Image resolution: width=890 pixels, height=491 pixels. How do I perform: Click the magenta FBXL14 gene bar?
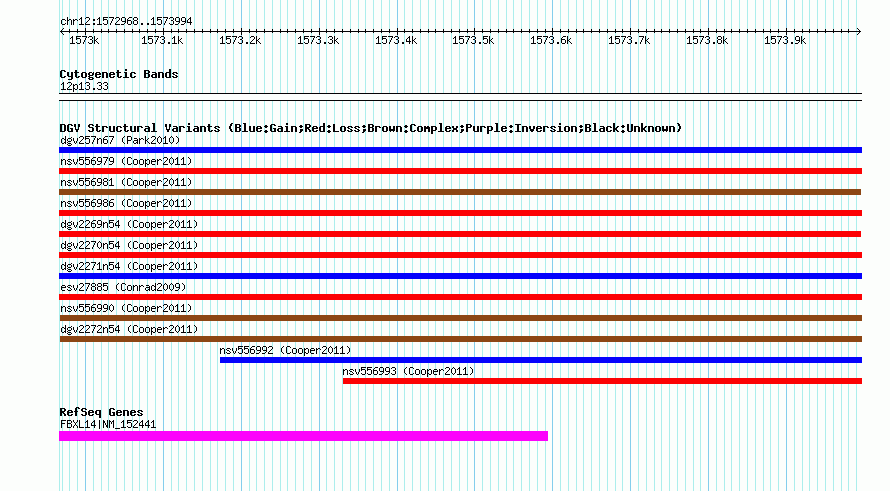click(304, 436)
